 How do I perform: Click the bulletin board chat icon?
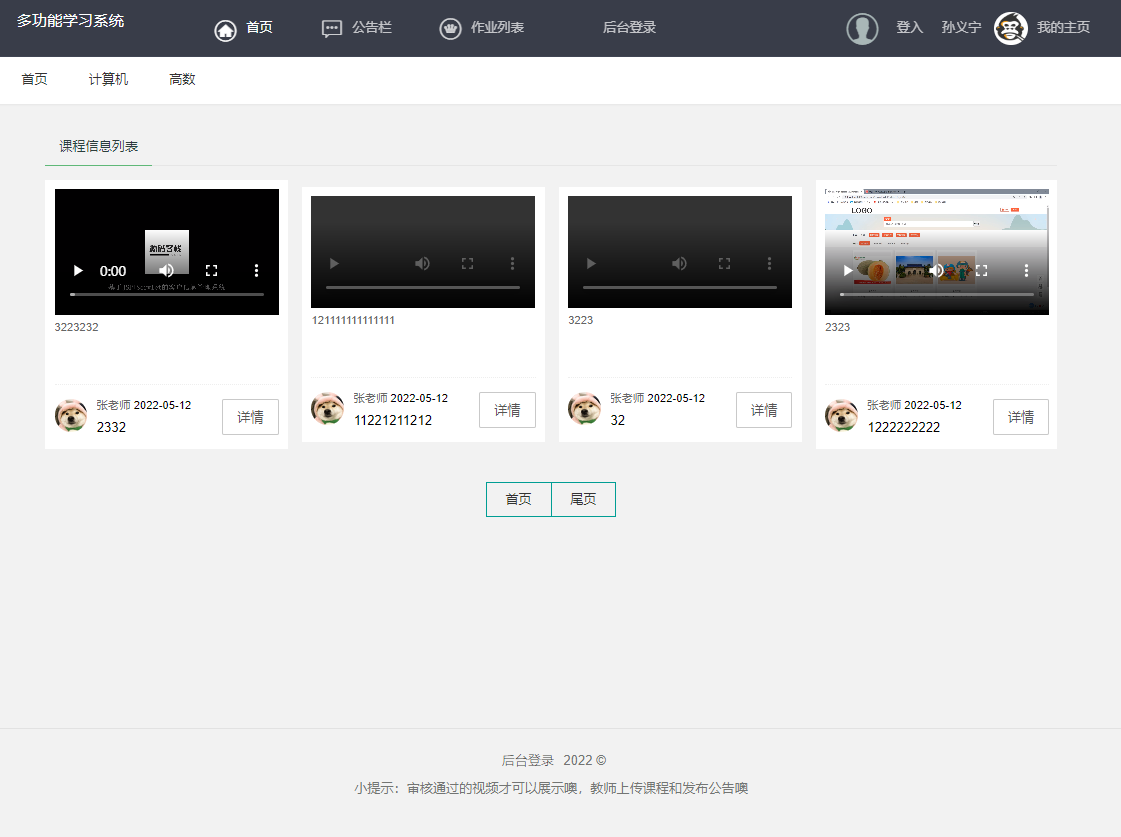(332, 29)
